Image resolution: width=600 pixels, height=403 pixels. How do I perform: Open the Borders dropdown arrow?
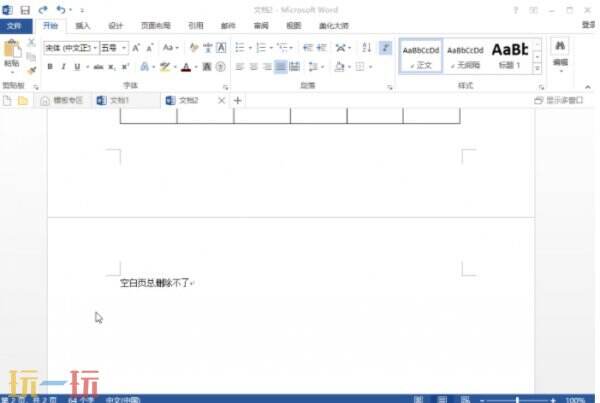370,67
